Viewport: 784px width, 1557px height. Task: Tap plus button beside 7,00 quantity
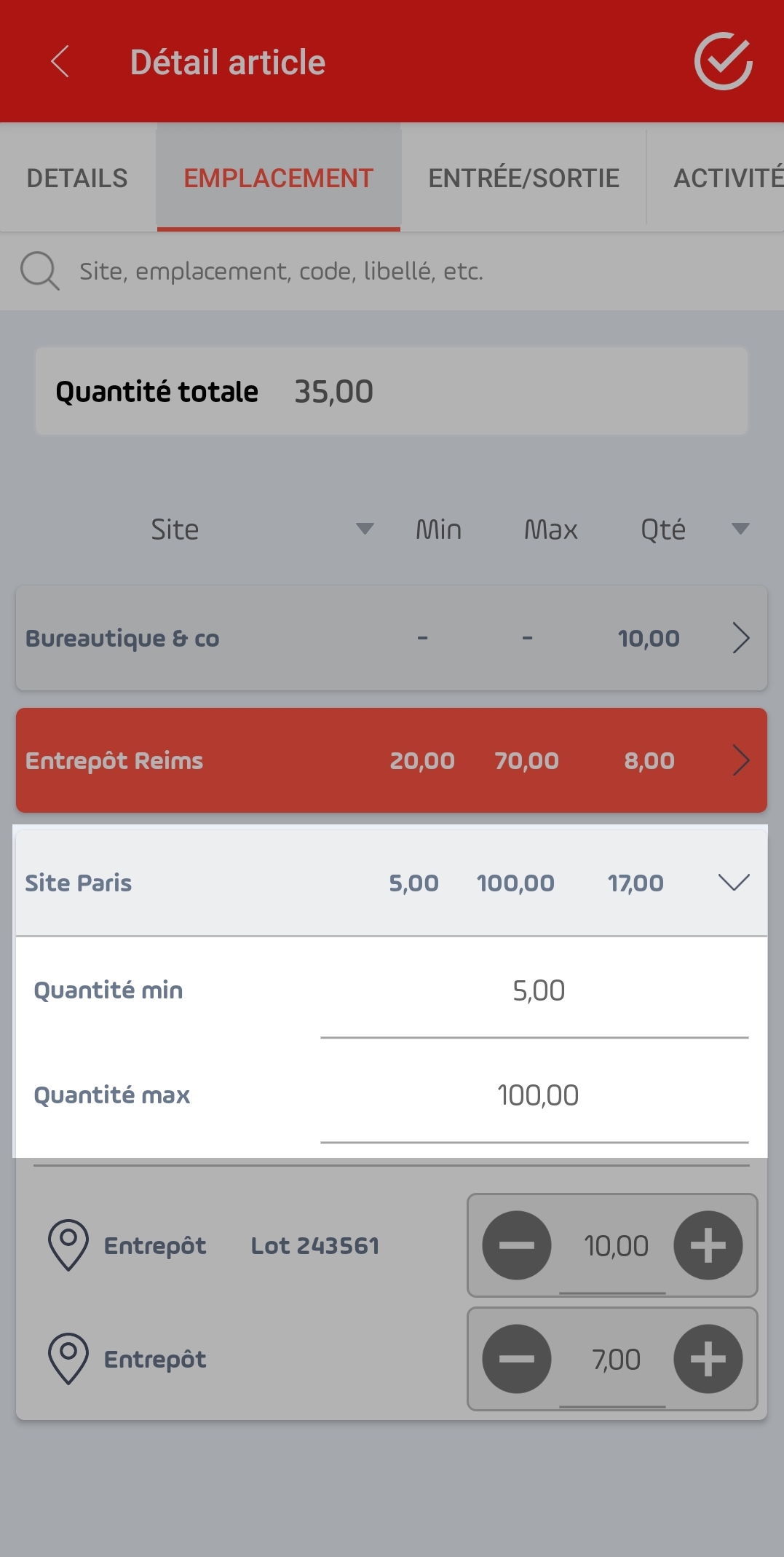point(708,1359)
